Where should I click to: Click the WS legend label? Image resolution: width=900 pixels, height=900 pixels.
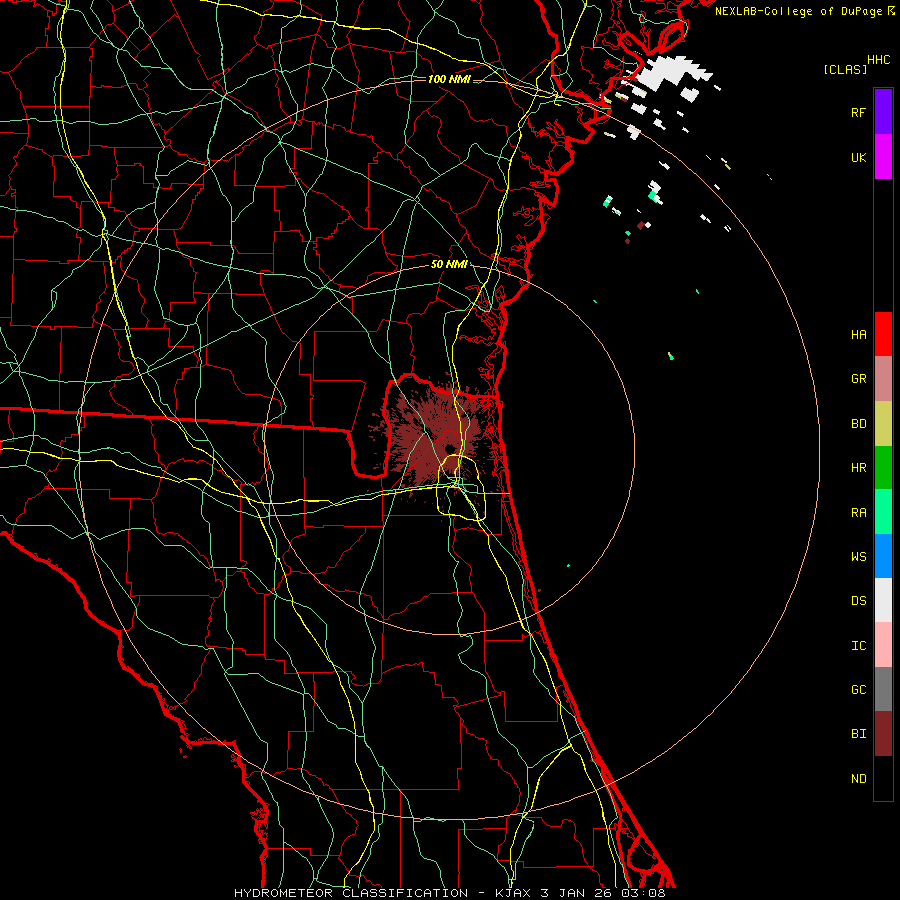pyautogui.click(x=858, y=557)
